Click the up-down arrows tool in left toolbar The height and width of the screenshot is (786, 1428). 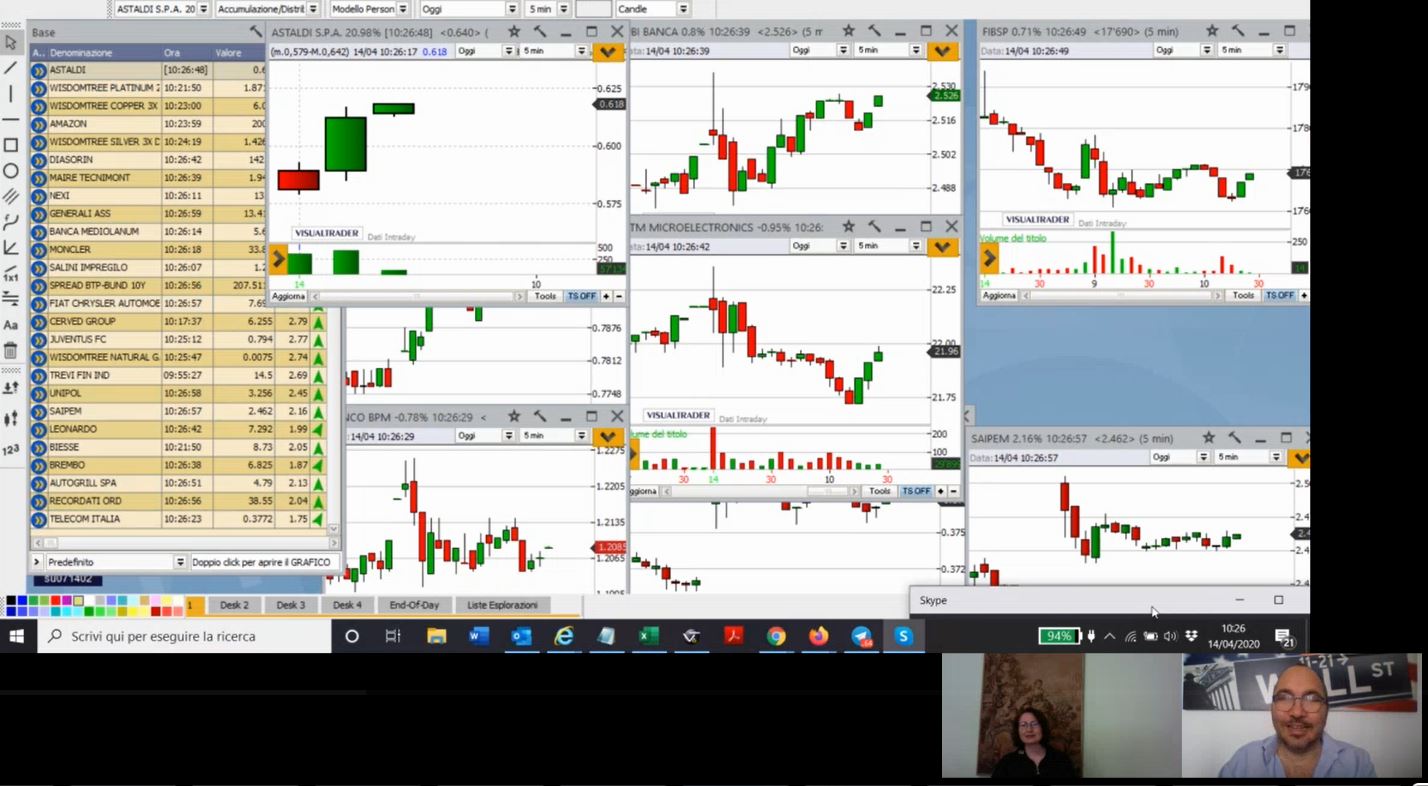click(11, 387)
